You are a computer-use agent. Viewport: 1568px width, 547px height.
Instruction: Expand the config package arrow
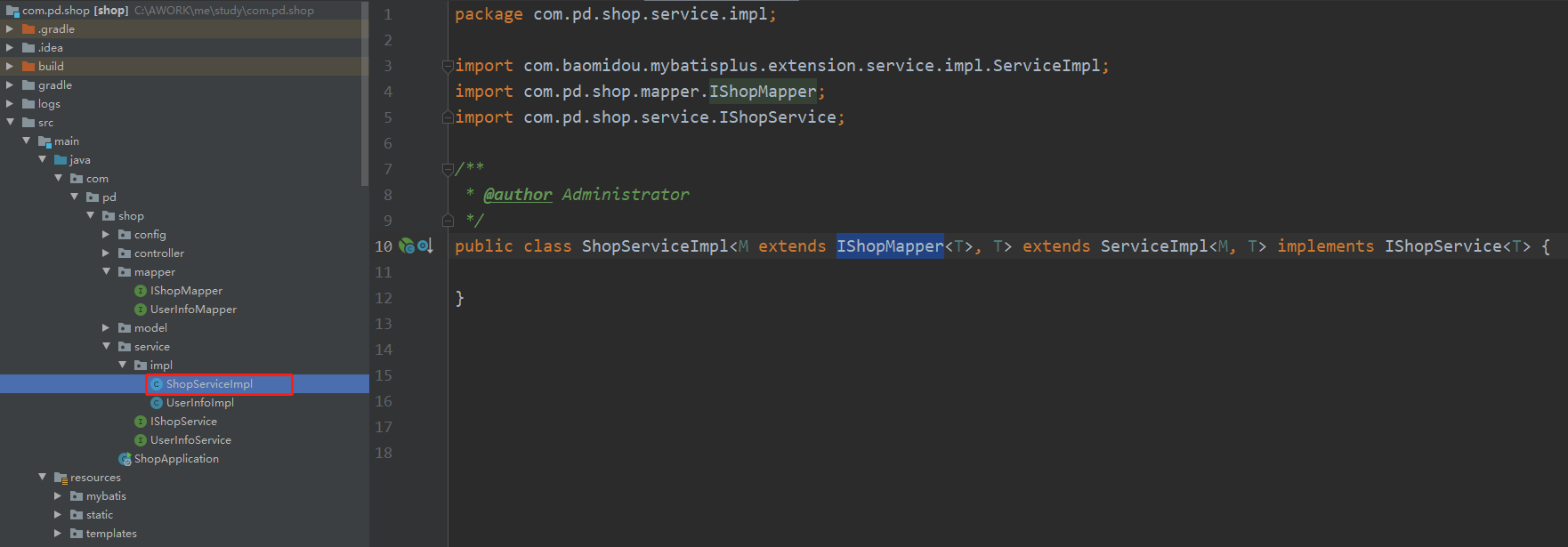coord(106,235)
